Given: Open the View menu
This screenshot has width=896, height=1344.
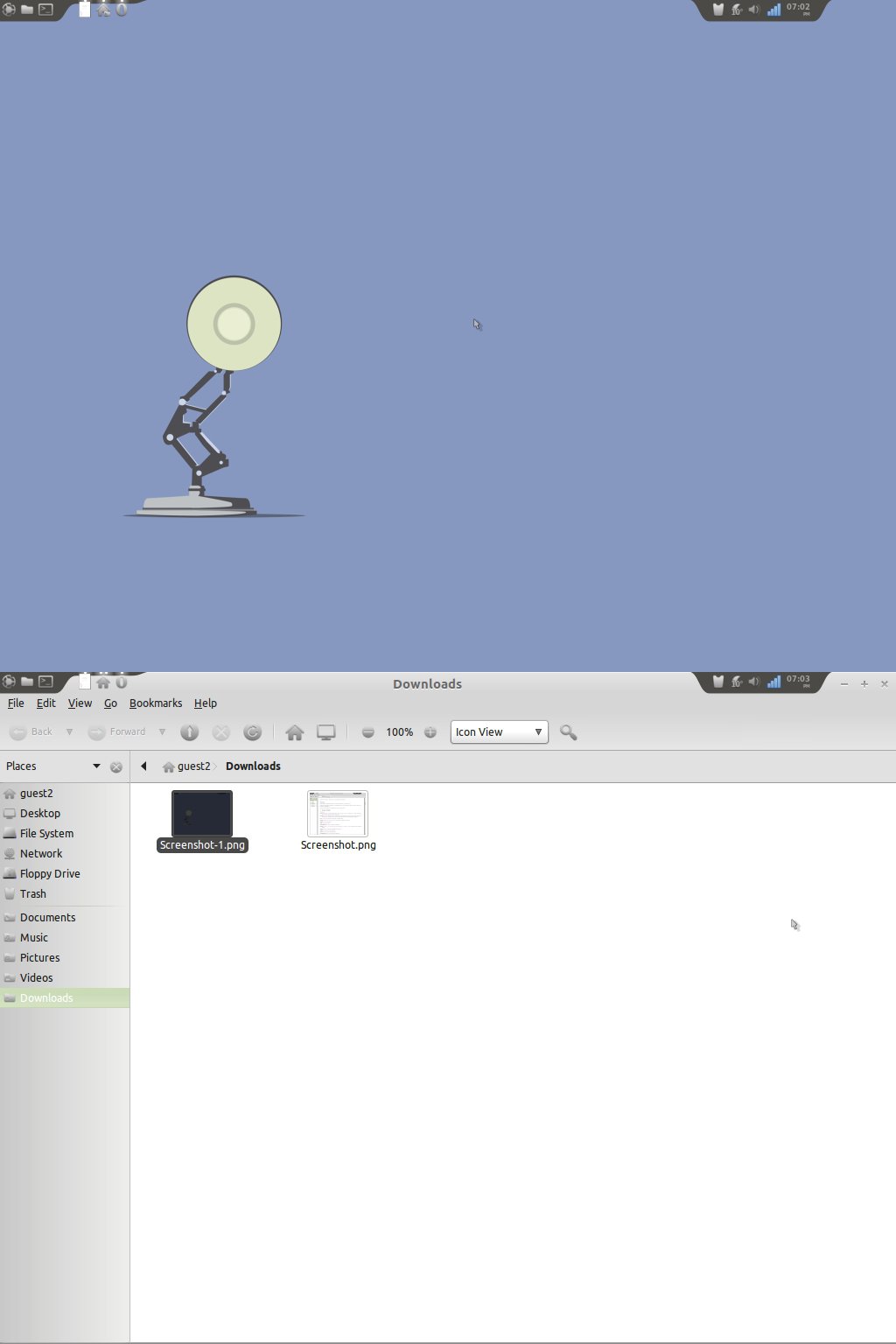Looking at the screenshot, I should pos(80,703).
